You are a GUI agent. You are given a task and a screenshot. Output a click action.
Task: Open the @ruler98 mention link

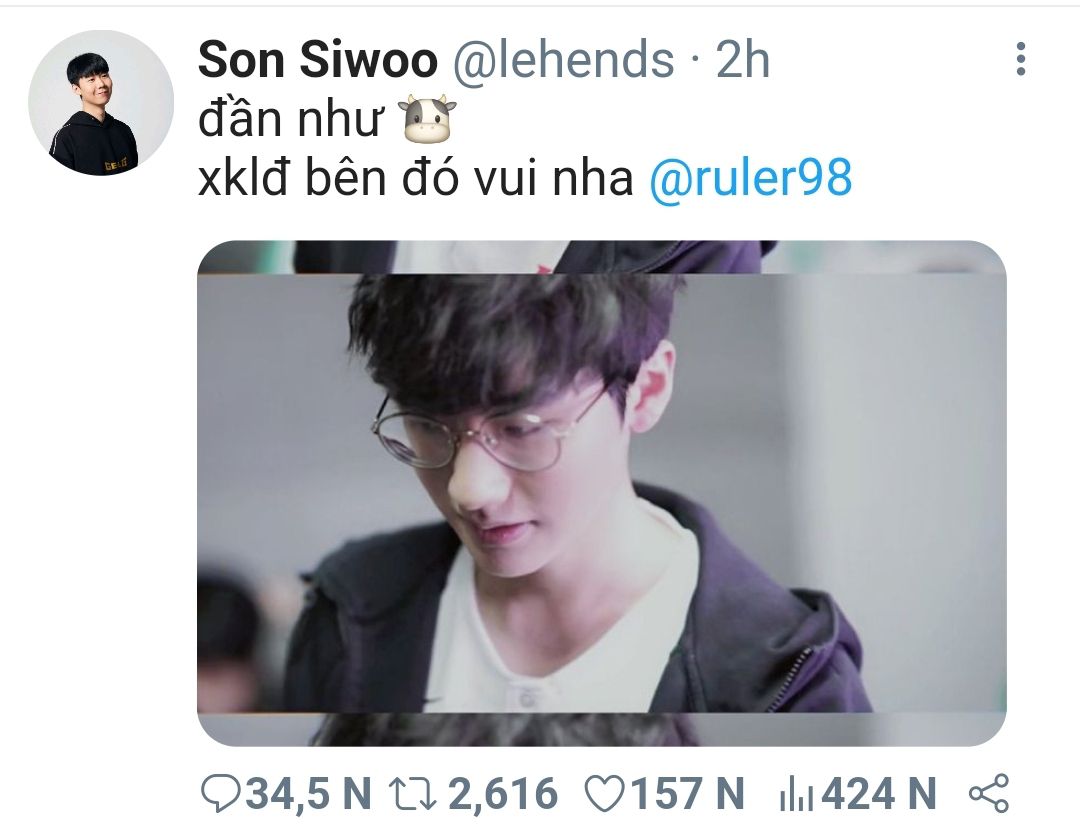[x=751, y=177]
